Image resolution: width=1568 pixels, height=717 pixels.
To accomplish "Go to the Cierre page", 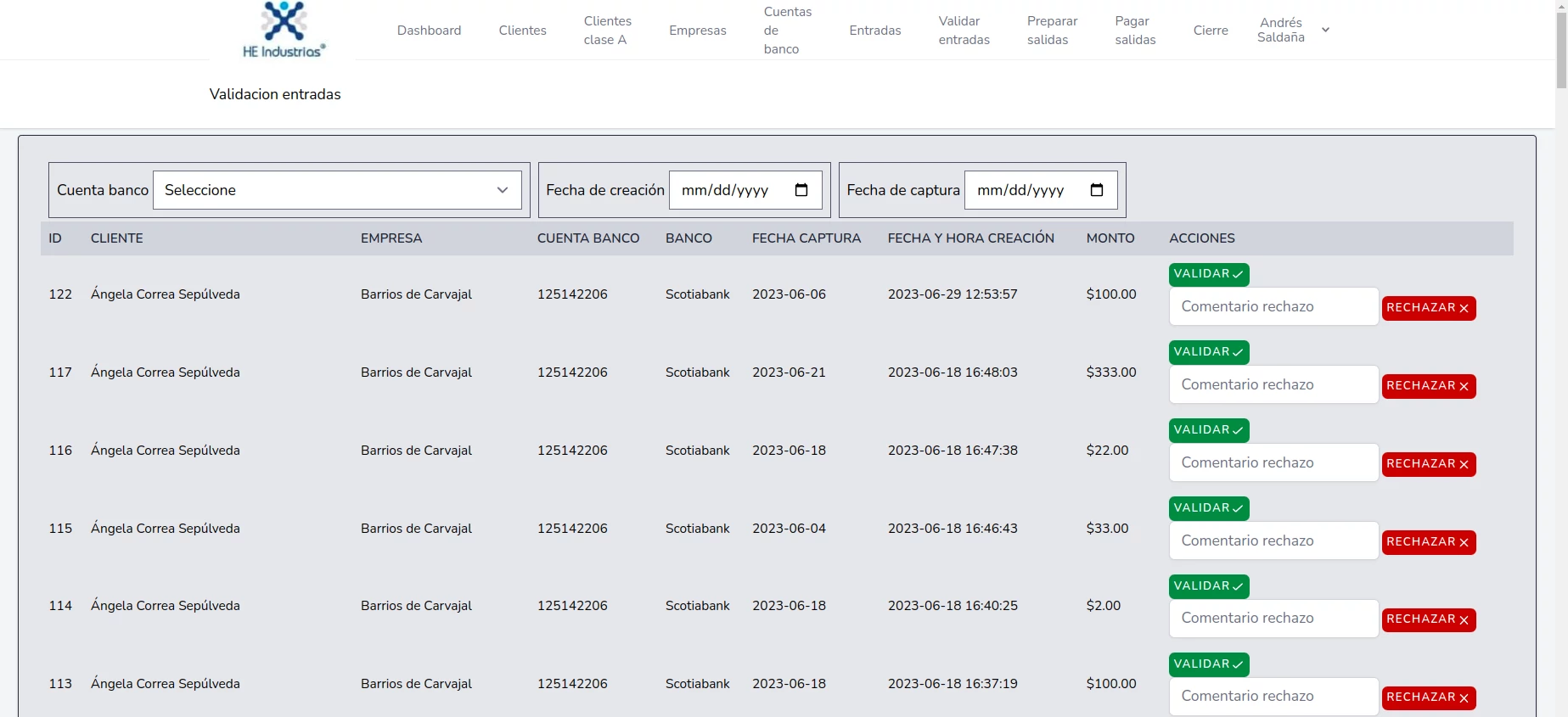I will [x=1210, y=31].
